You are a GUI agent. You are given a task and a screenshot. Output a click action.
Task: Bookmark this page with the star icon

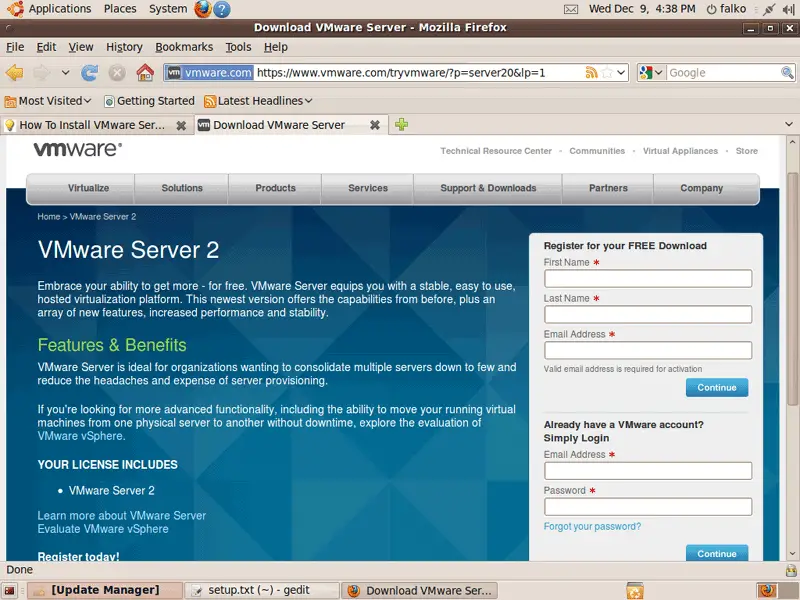click(607, 73)
